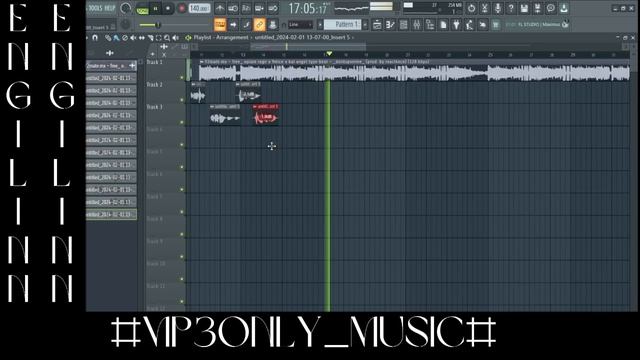Screen dimensions: 640x360
Task: Open the Playlist window icon
Action: point(377,25)
